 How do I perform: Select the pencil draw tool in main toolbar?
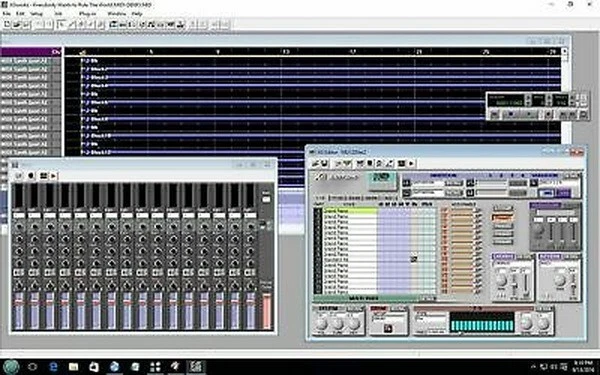click(x=72, y=24)
